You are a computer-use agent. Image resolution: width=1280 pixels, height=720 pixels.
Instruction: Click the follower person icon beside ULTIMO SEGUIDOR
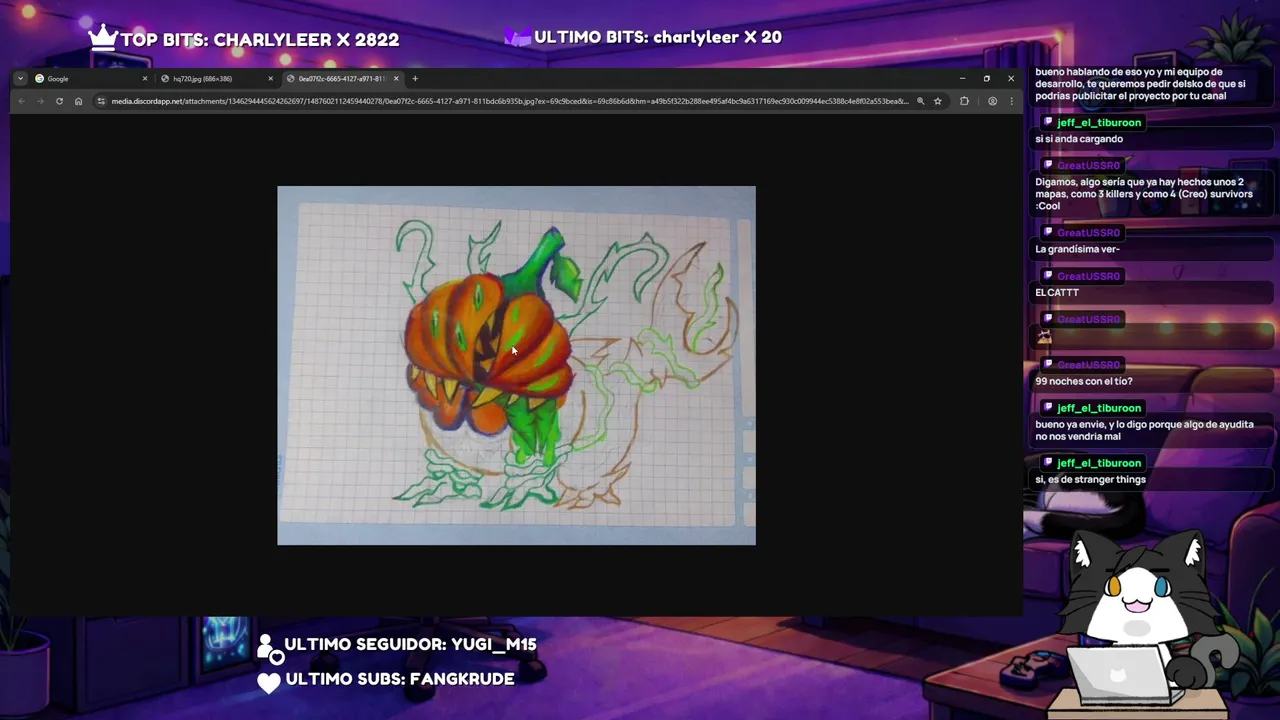pos(268,647)
